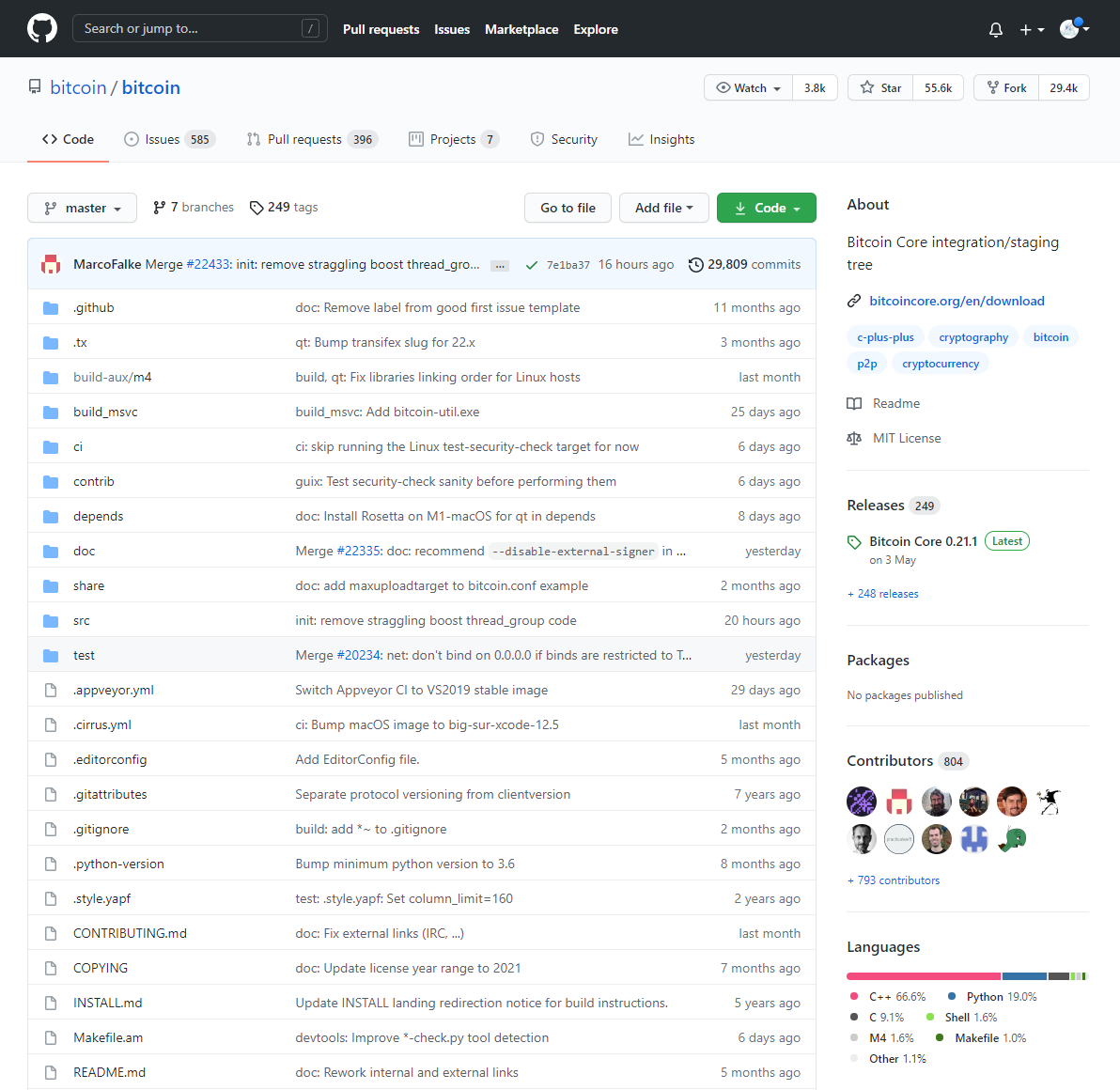This screenshot has width=1120, height=1090.
Task: Open the Pull requests repository tab
Action: coord(312,140)
